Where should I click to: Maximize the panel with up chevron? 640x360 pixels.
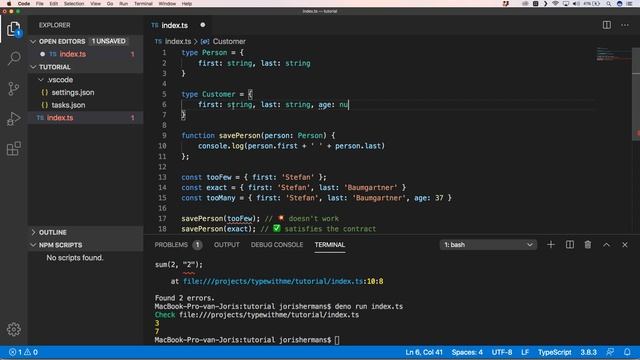tap(607, 244)
